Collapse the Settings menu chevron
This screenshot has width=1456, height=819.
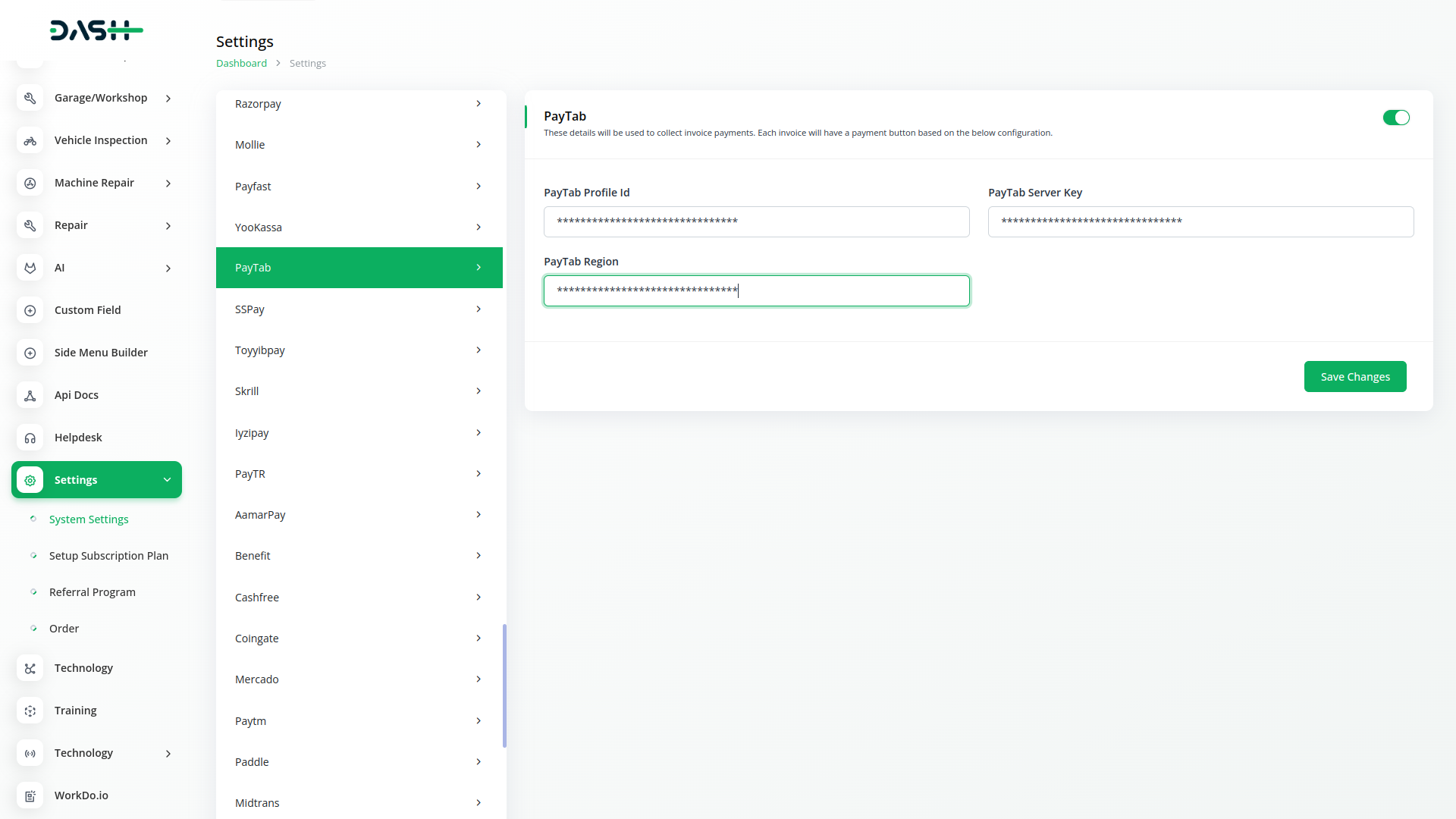(168, 480)
